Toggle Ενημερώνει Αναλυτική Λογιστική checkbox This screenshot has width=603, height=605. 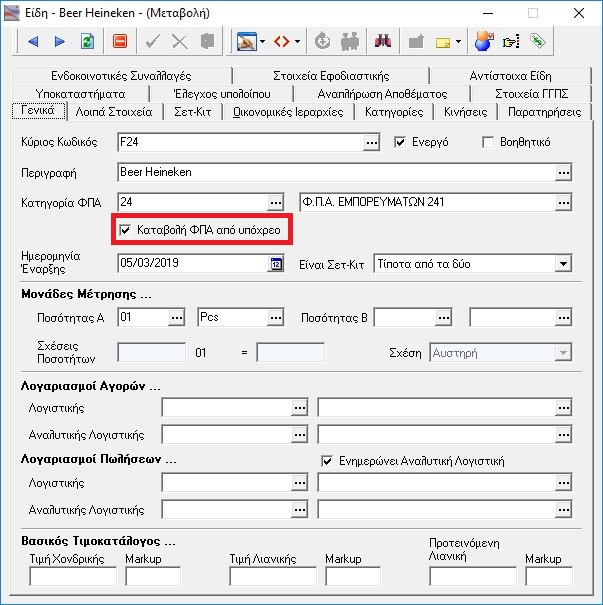[327, 461]
